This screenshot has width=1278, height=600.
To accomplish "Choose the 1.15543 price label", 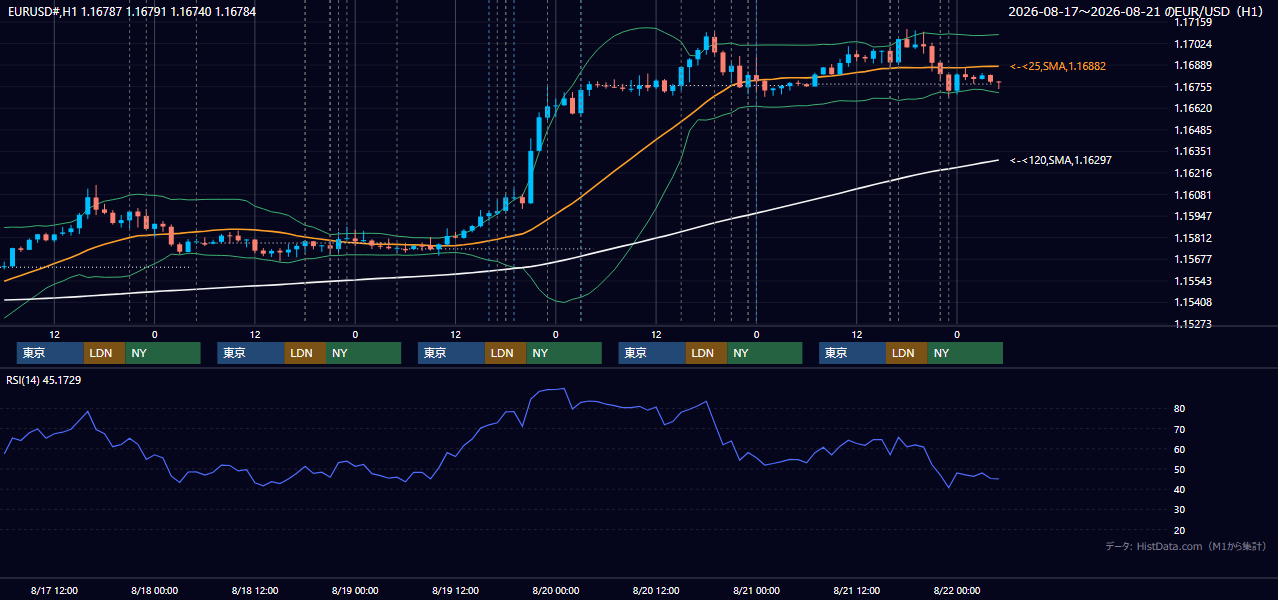I will [x=1193, y=281].
